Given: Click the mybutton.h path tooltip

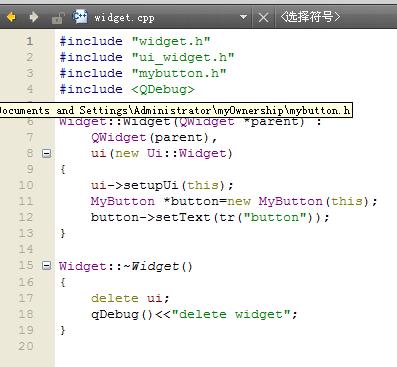Looking at the screenshot, I should (x=175, y=110).
